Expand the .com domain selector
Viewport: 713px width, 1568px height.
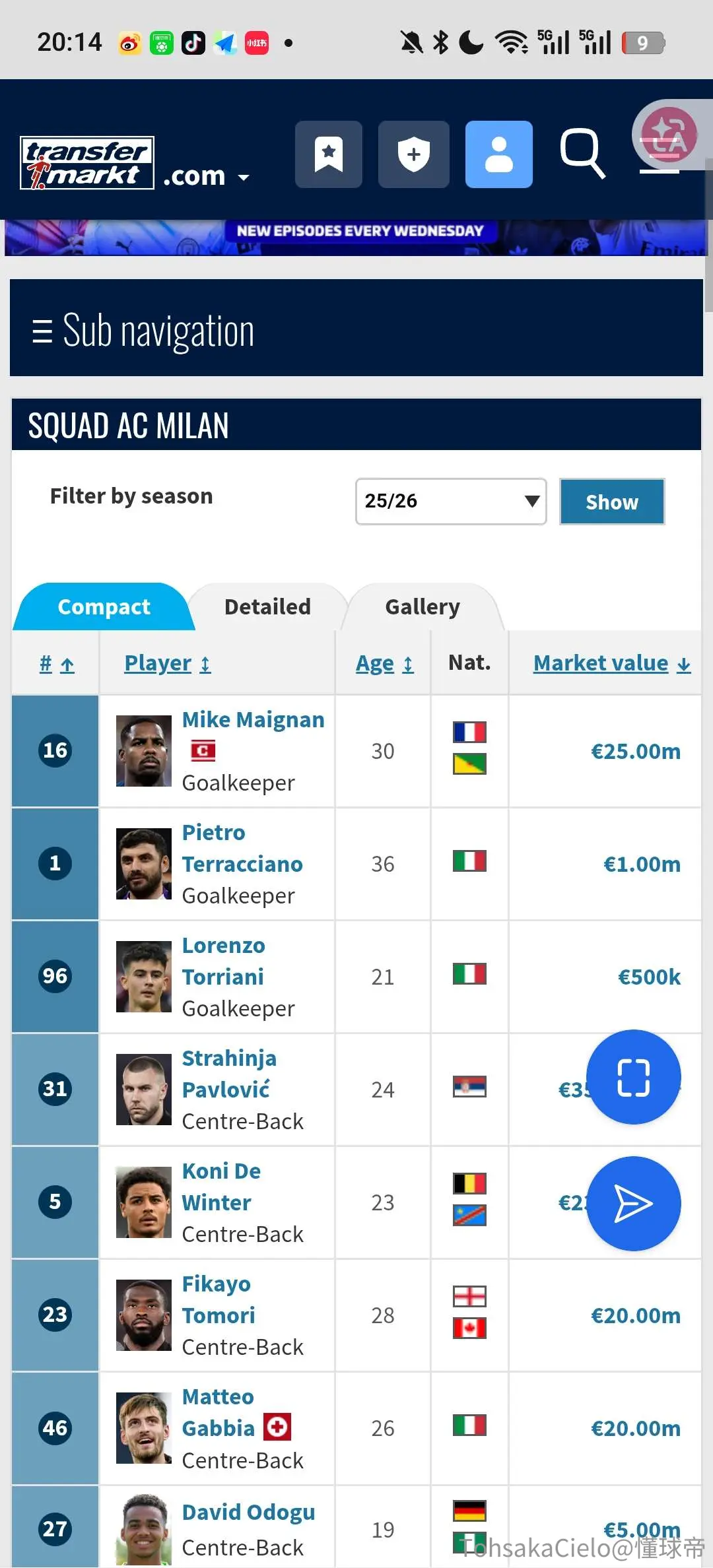(x=206, y=177)
